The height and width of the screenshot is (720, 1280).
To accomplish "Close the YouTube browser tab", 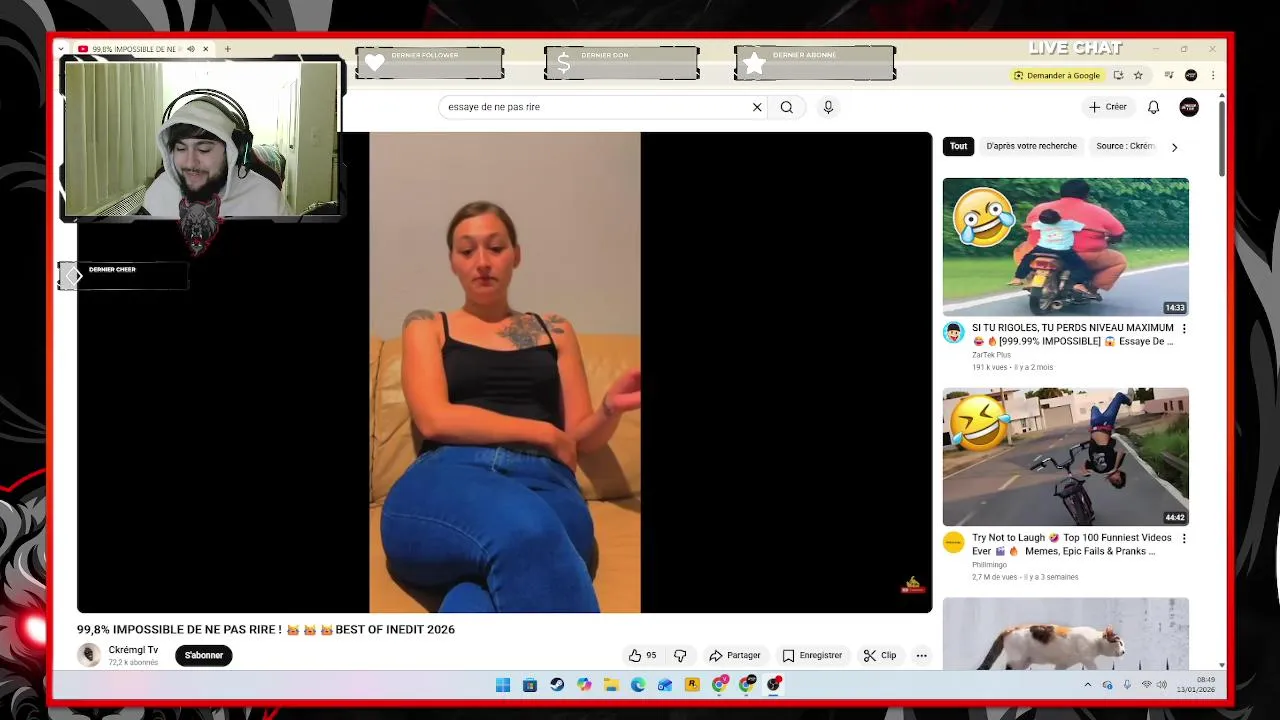I will (x=205, y=49).
